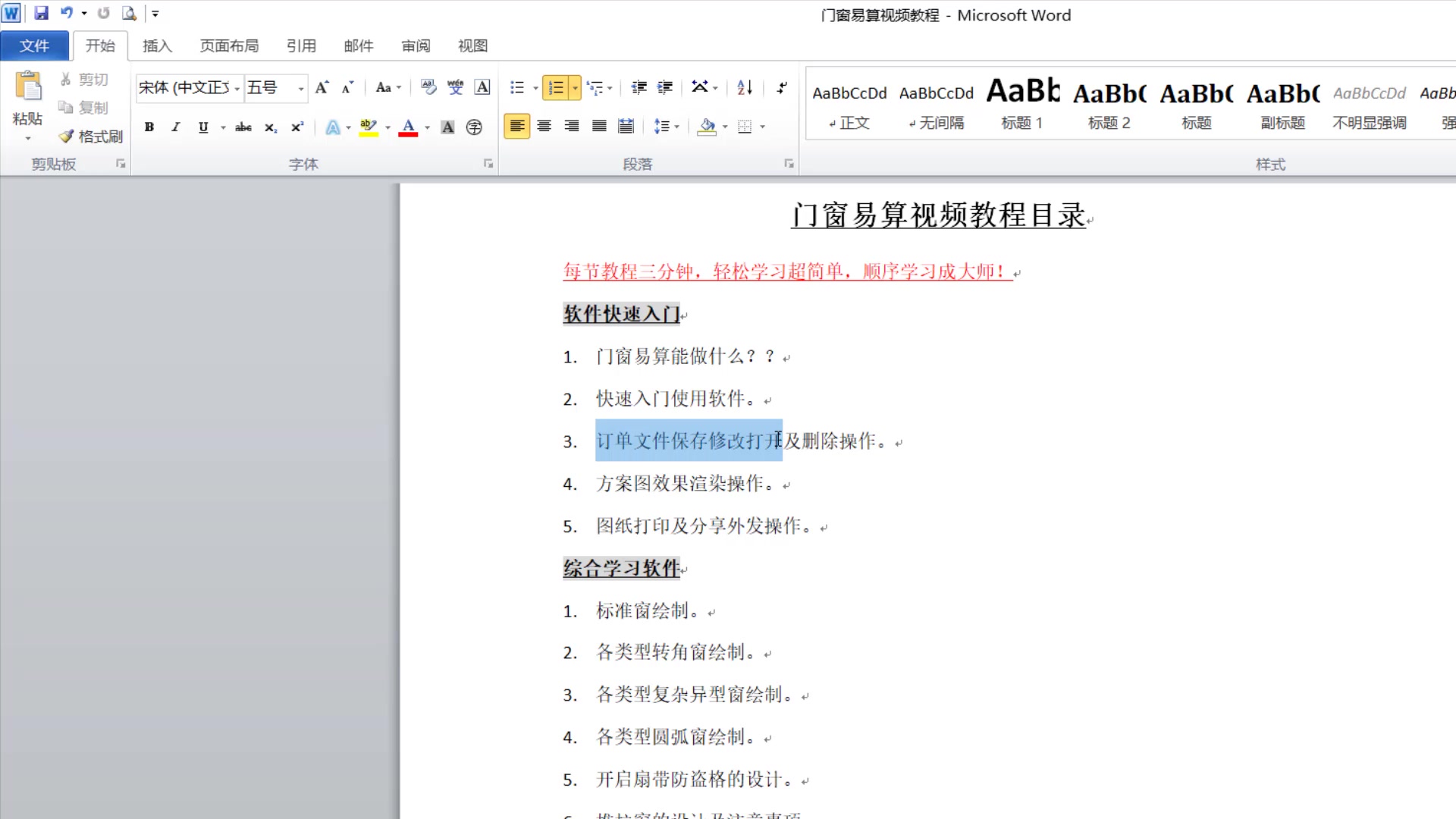This screenshot has height=819, width=1456.
Task: Apply the 标题 1 style
Action: click(x=1021, y=105)
